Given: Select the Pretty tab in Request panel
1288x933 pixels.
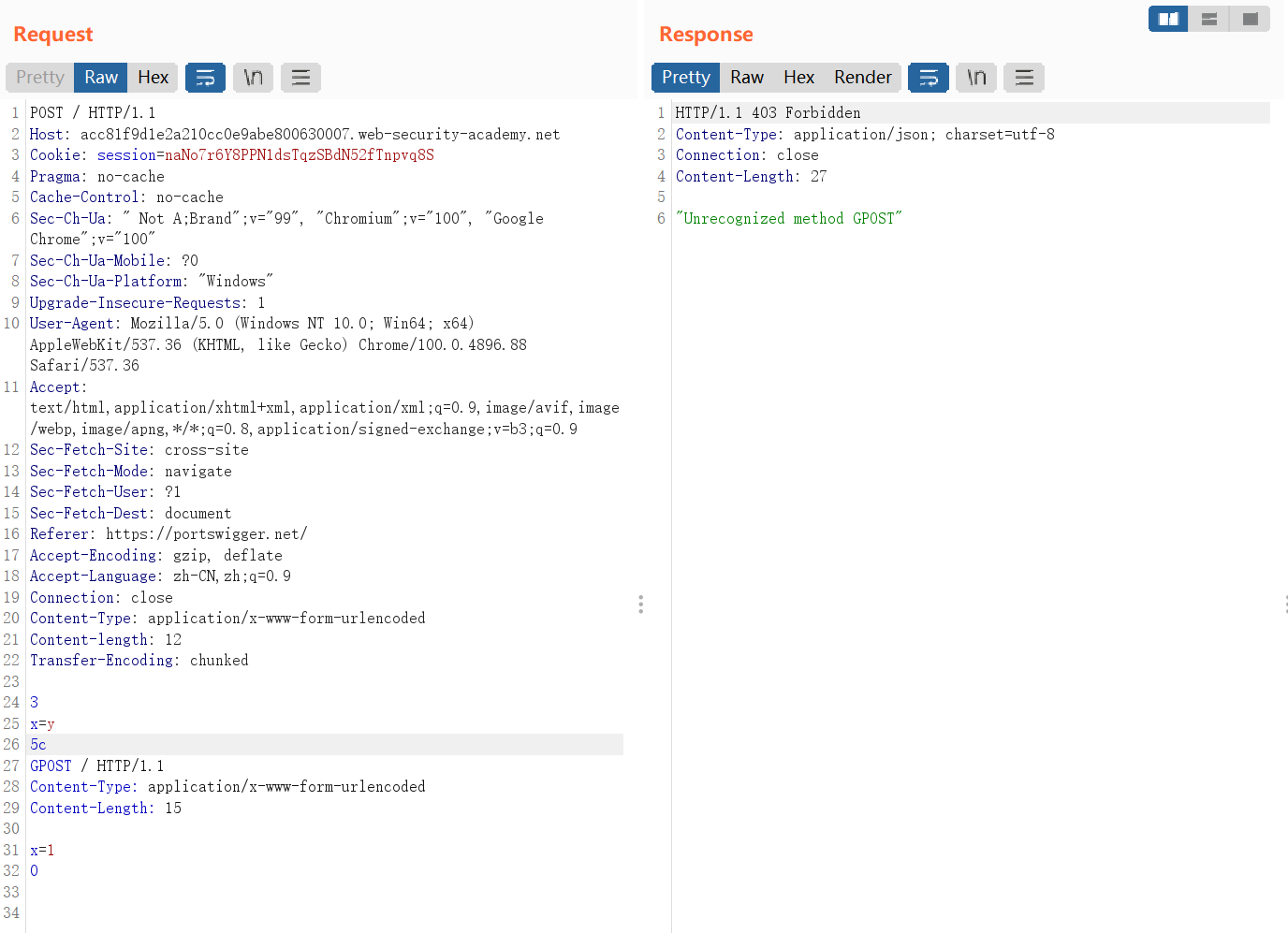Looking at the screenshot, I should 40,78.
